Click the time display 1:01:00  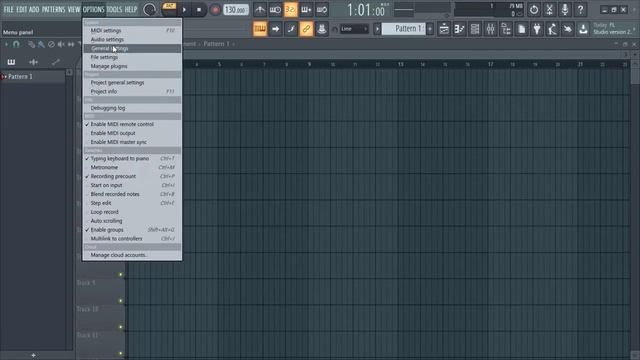point(366,10)
